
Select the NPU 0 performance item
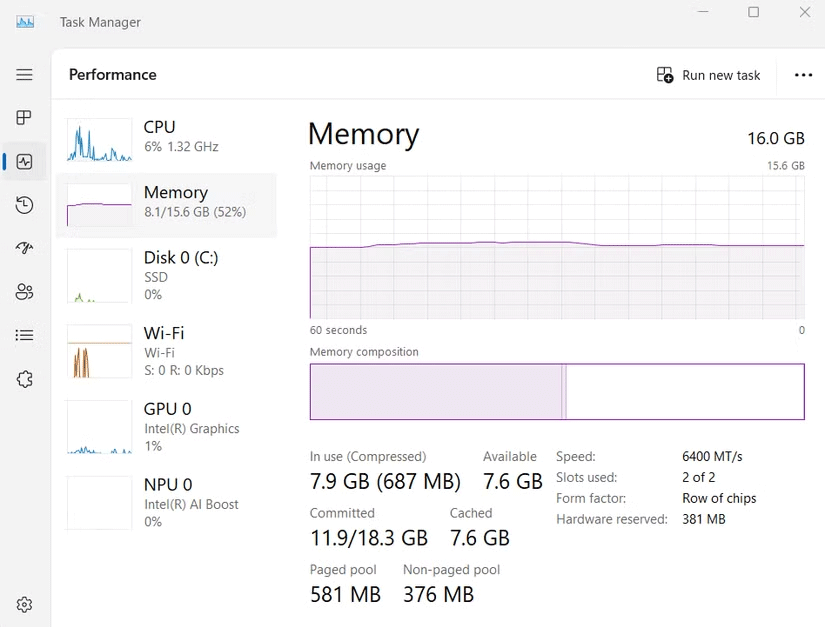pos(166,502)
